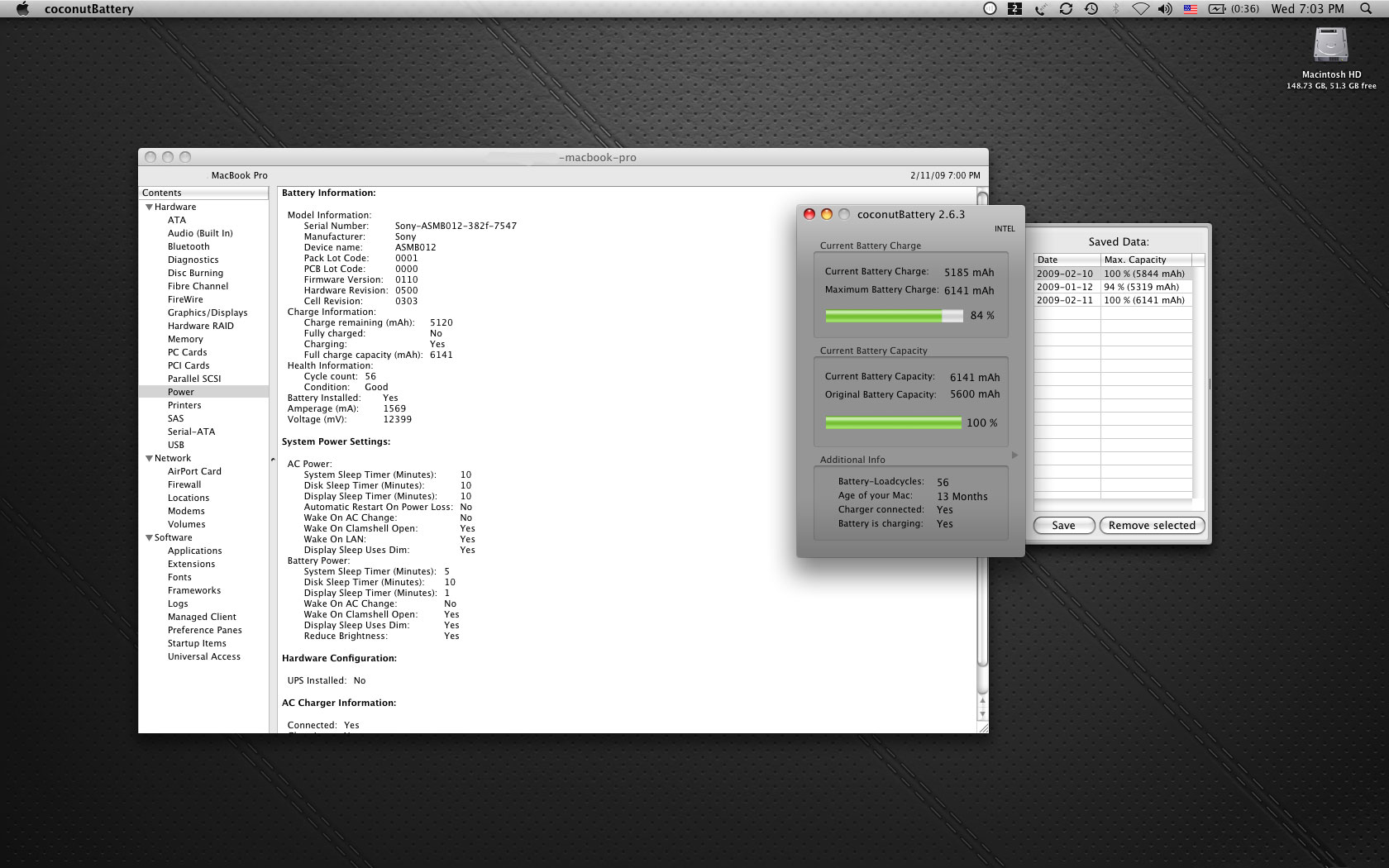Open the Apple menu
1389x868 pixels.
point(22,9)
